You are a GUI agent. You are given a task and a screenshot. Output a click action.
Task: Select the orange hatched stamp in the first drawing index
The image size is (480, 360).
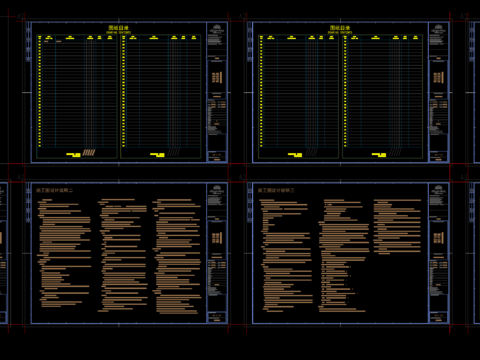click(89, 152)
